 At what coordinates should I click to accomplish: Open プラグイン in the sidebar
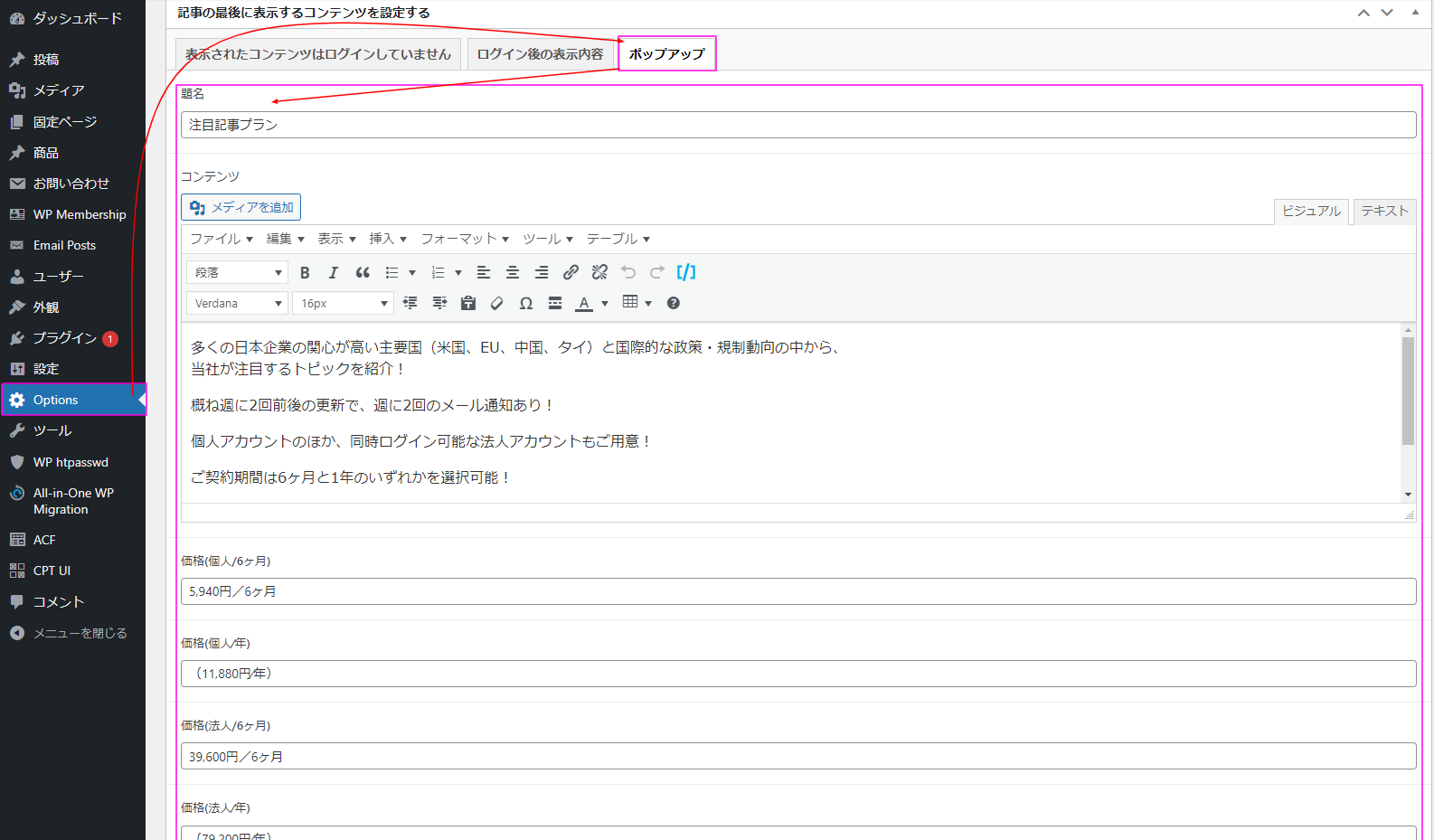(x=72, y=338)
